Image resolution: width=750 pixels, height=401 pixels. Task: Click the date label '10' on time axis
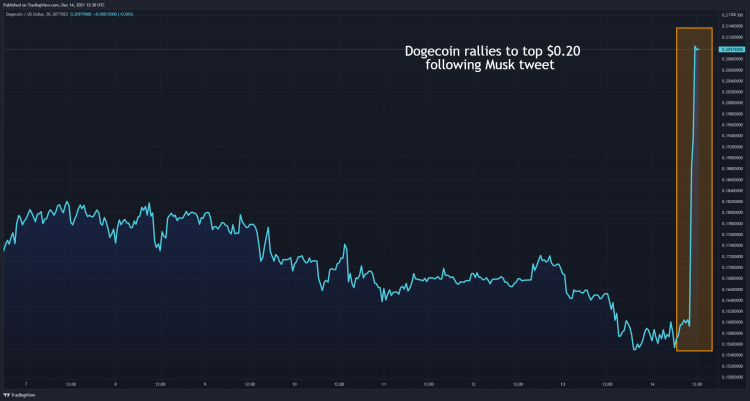pos(294,384)
